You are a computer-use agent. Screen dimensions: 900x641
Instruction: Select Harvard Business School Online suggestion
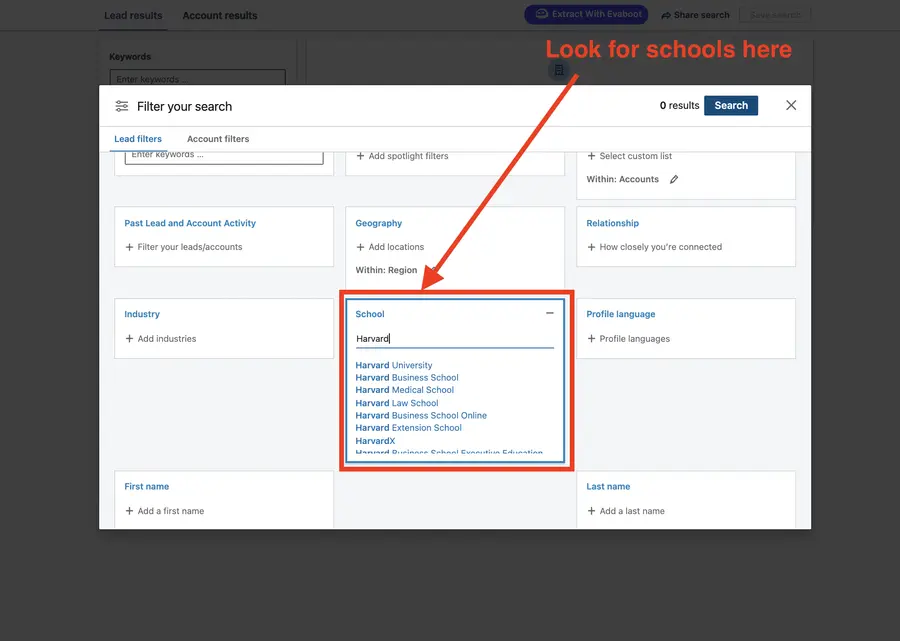coord(421,415)
